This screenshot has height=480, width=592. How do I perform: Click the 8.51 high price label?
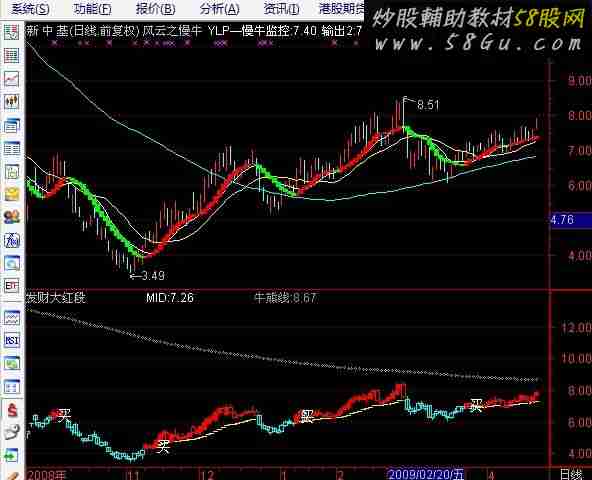pos(428,105)
